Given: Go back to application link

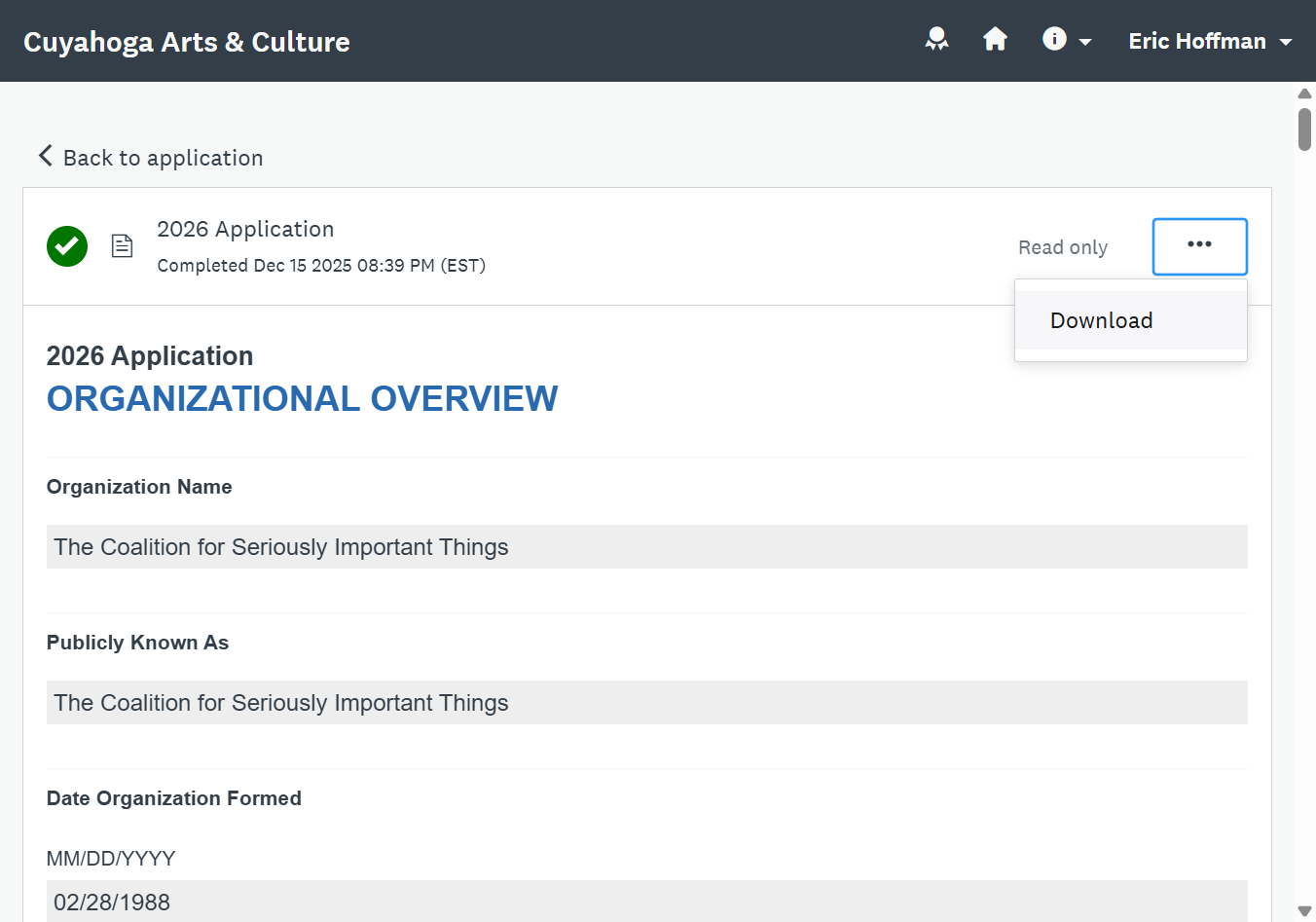Looking at the screenshot, I should coord(151,157).
